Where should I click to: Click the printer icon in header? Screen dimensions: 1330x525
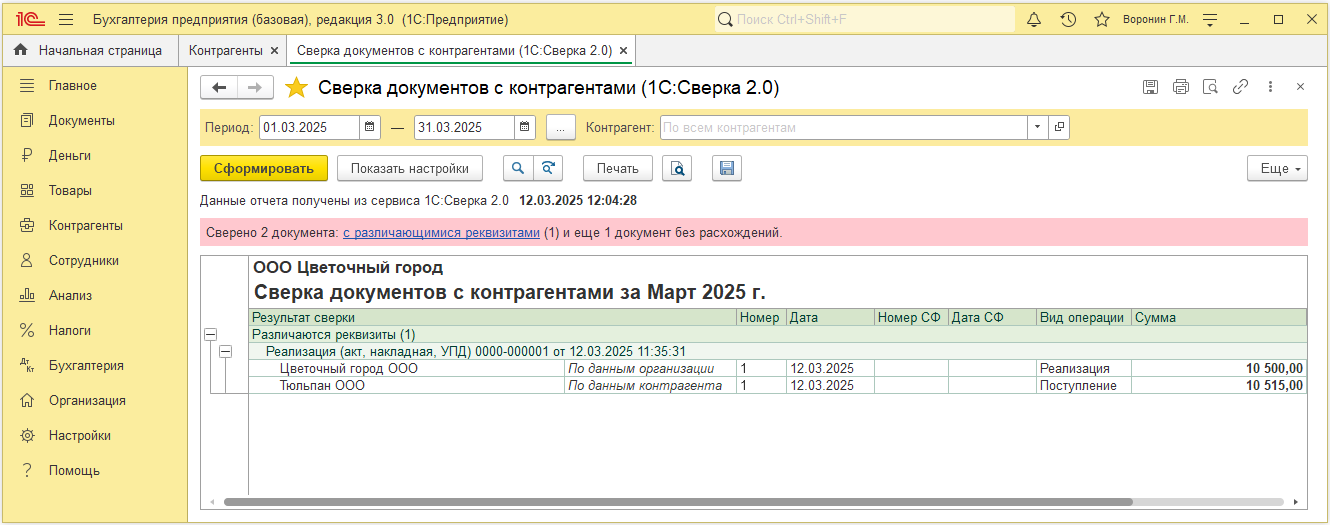(x=1180, y=87)
